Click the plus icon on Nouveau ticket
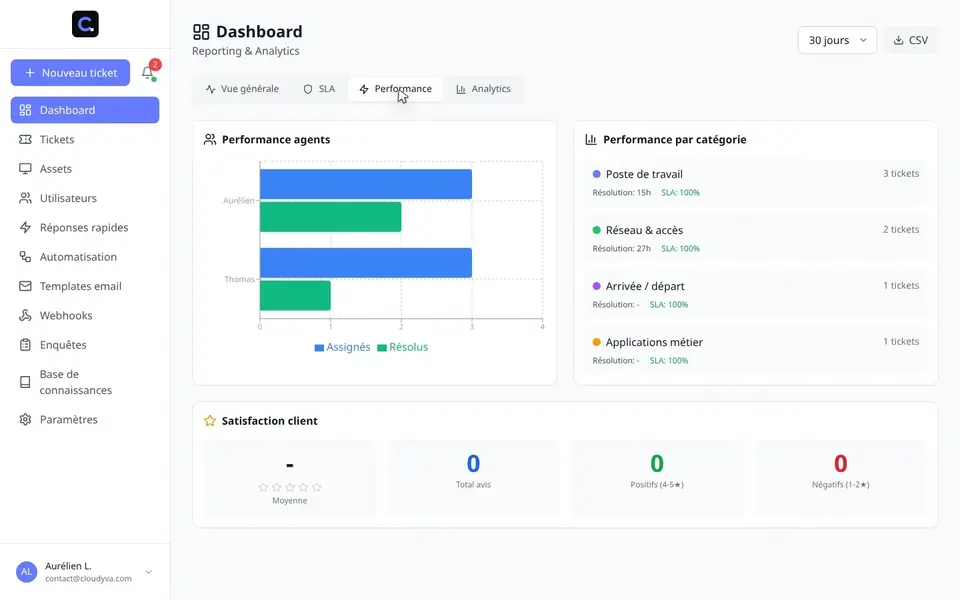The height and width of the screenshot is (600, 960). 29,73
